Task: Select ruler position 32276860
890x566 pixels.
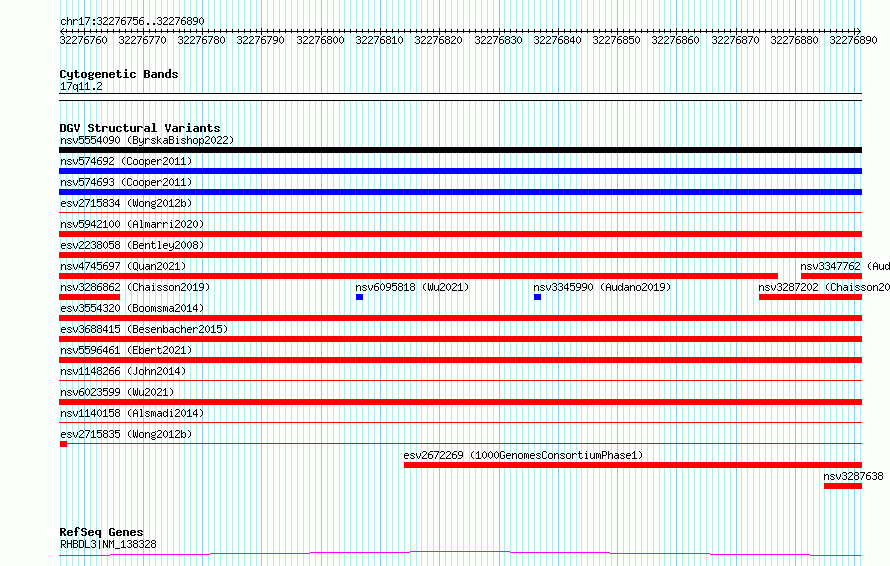Action: point(675,40)
